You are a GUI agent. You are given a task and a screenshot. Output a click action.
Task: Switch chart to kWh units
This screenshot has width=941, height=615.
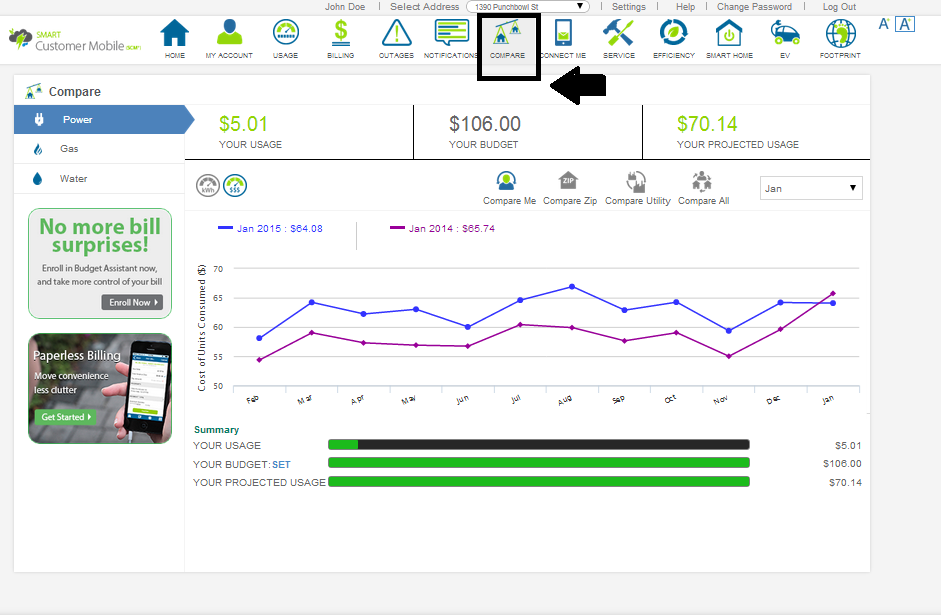coord(208,185)
